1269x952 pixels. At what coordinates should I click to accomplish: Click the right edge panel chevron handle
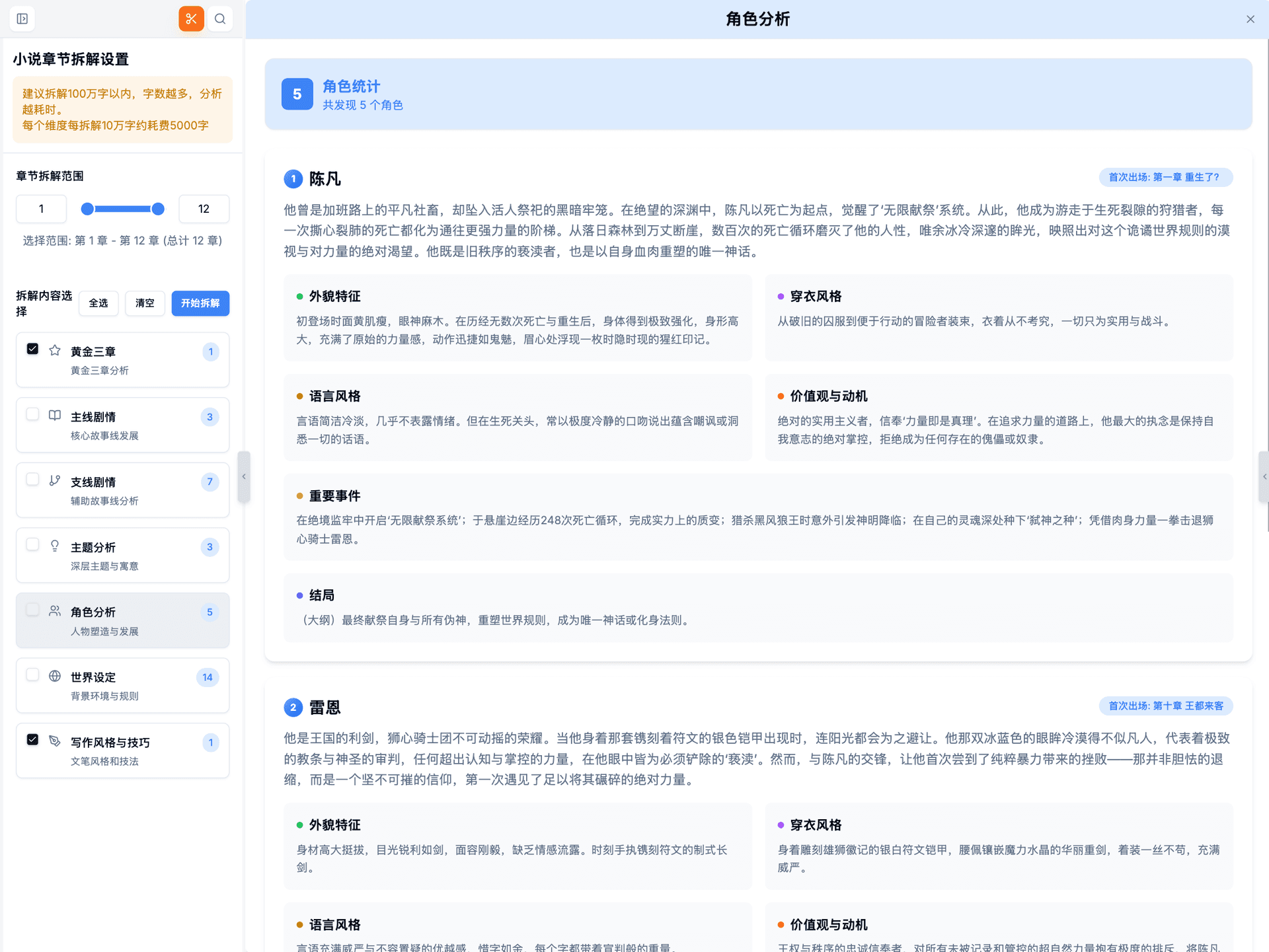1264,476
